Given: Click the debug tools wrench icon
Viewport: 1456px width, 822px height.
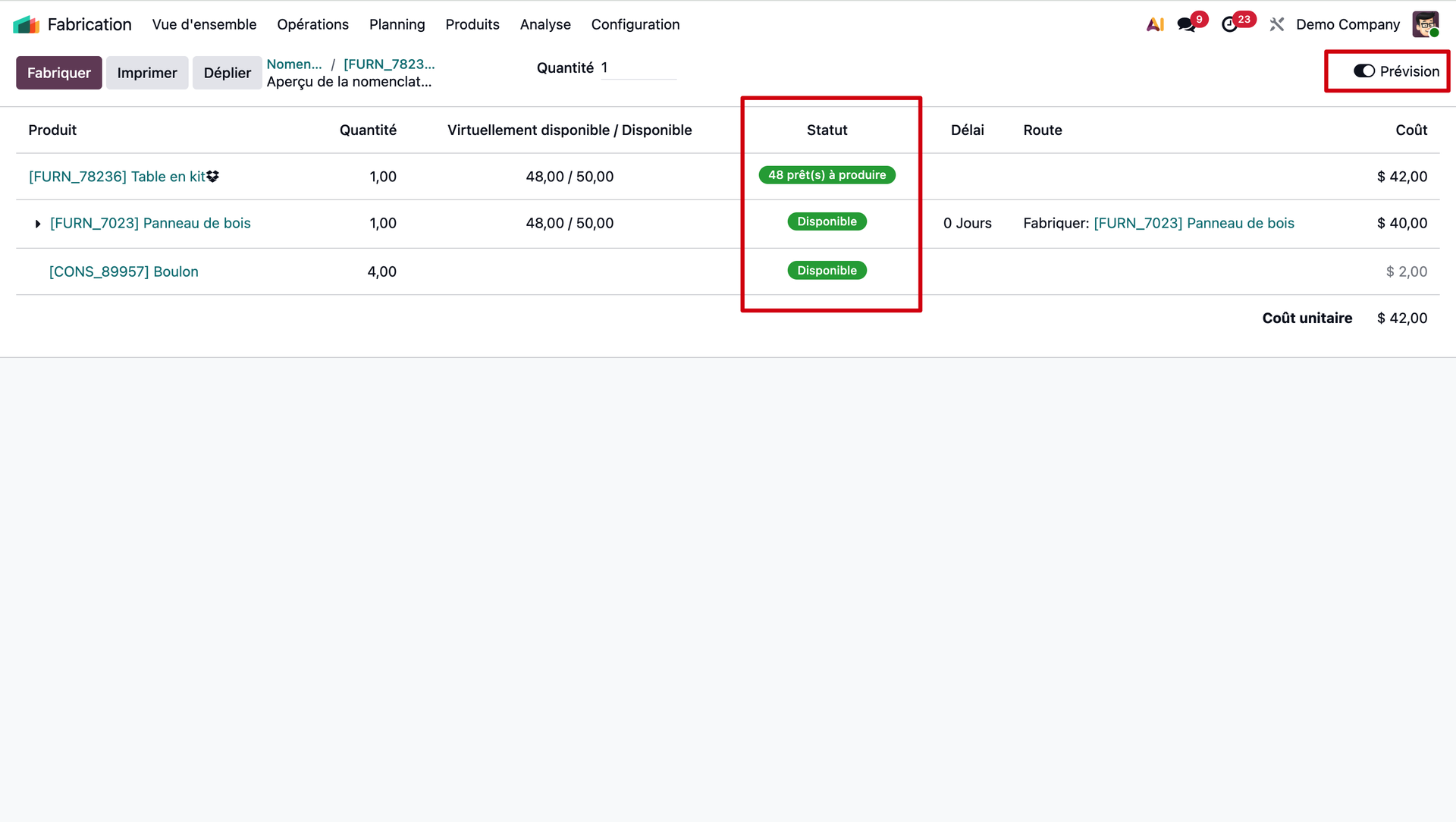Looking at the screenshot, I should (1277, 24).
